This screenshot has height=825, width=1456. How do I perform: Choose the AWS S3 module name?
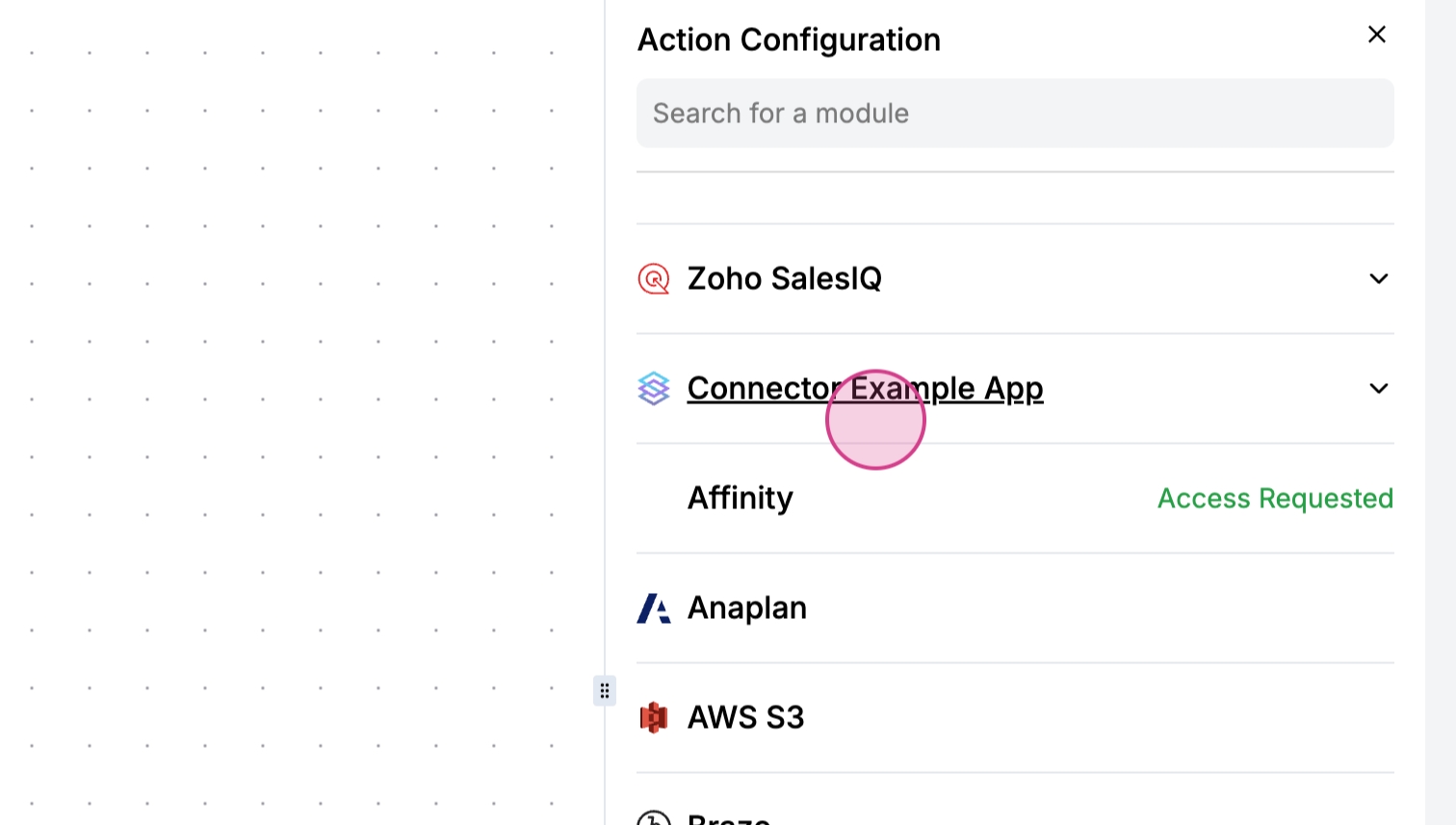745,718
